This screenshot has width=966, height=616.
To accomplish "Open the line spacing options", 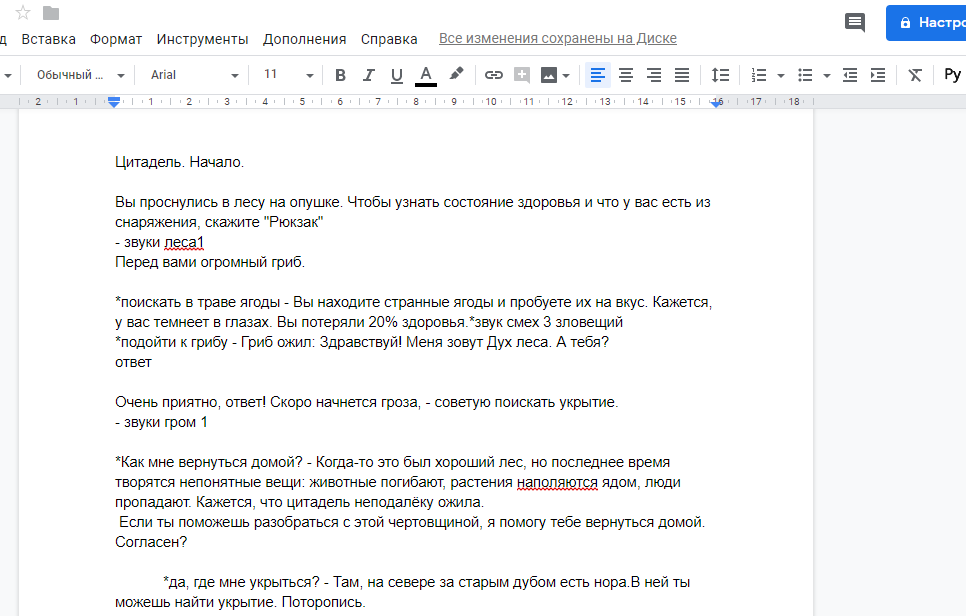I will (x=720, y=75).
